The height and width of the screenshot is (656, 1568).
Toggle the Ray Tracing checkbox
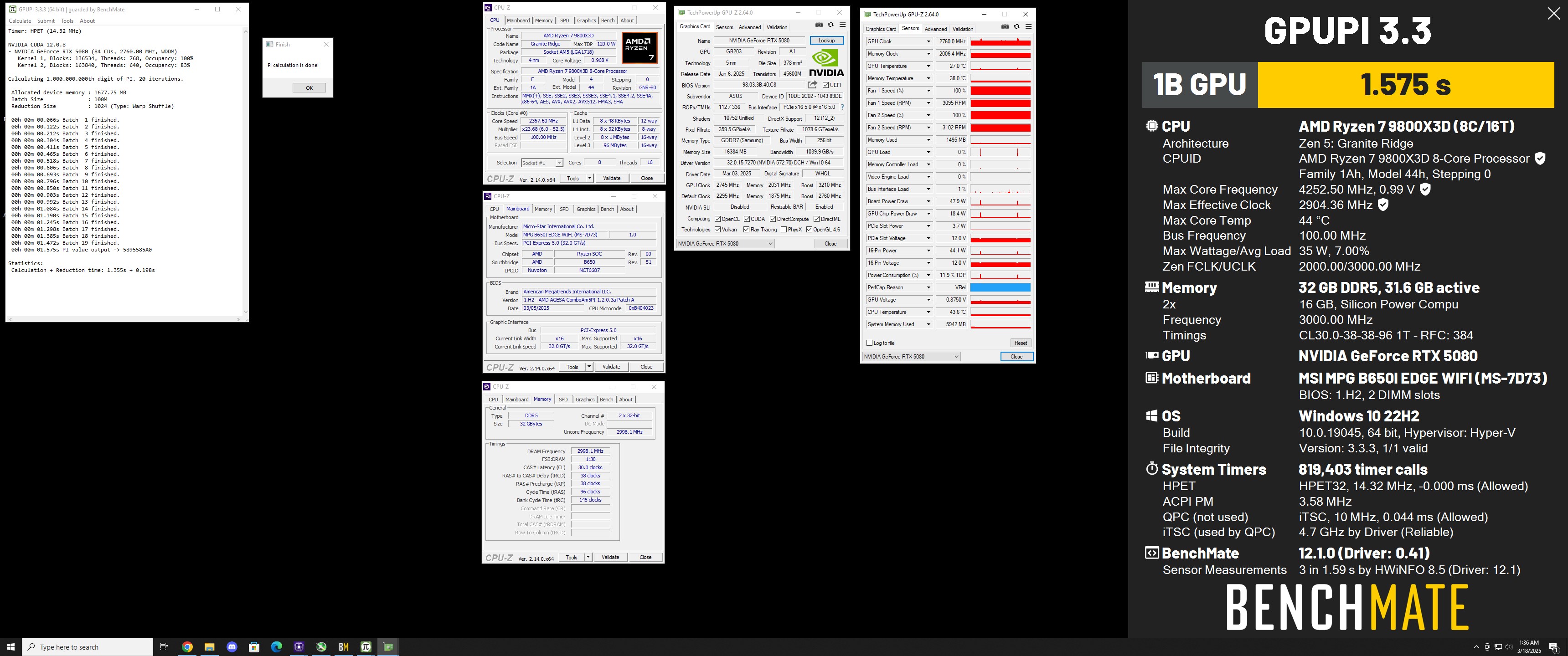click(x=746, y=230)
